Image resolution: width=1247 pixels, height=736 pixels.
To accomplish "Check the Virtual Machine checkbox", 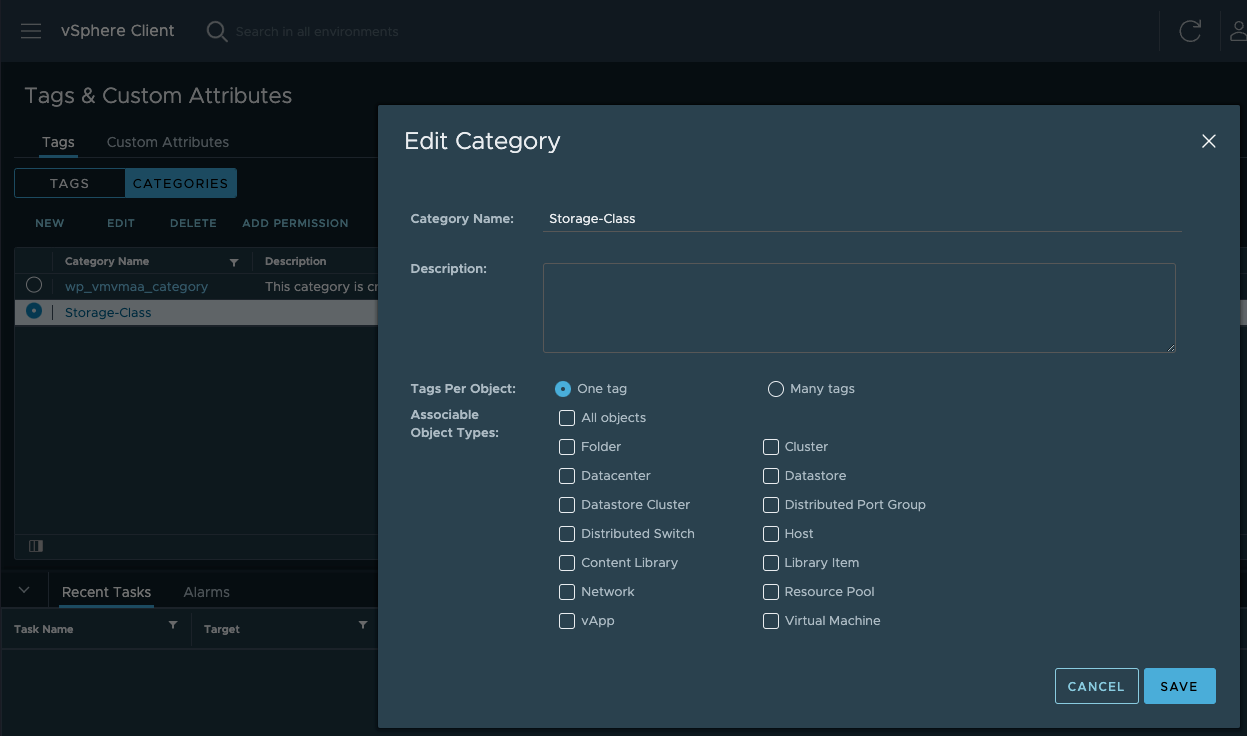I will tap(771, 621).
